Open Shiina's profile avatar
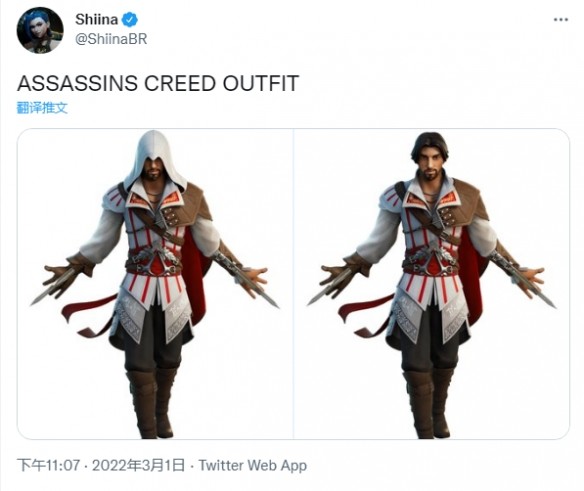The image size is (584, 491). (x=40, y=30)
